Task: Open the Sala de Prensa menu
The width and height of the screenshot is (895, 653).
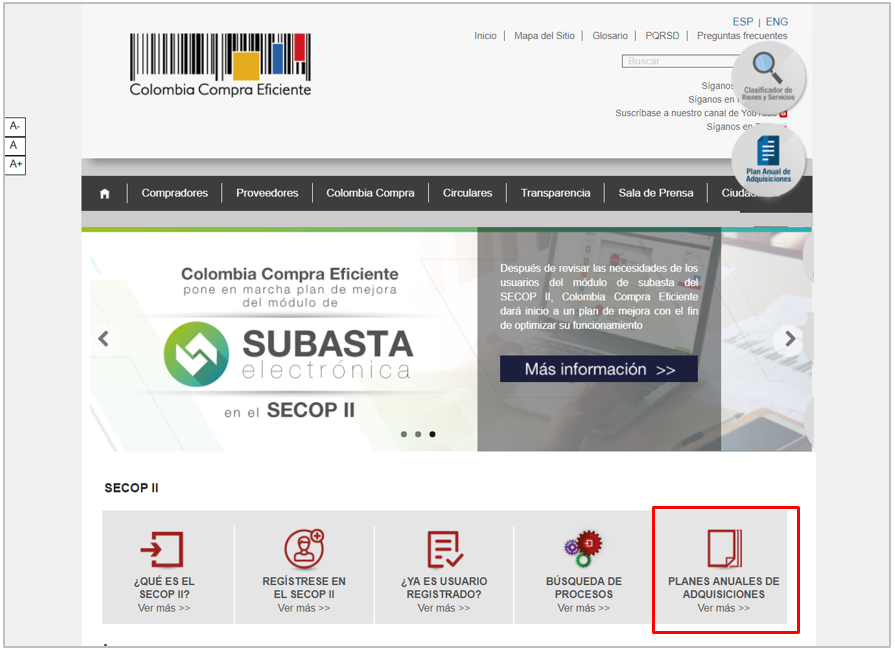Action: pos(656,193)
